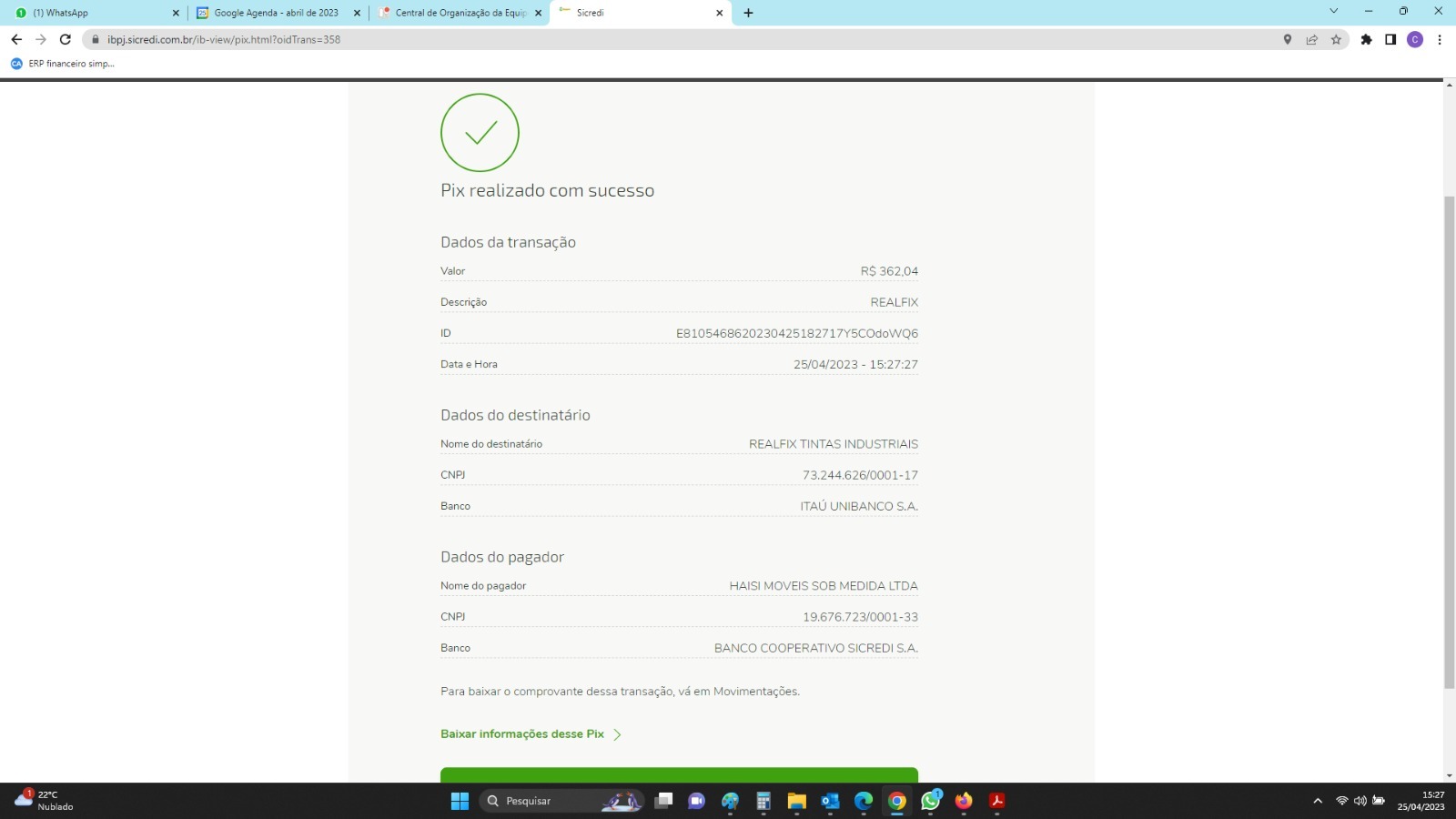1456x819 pixels.
Task: Open the purple profile avatar
Action: pos(1414,39)
